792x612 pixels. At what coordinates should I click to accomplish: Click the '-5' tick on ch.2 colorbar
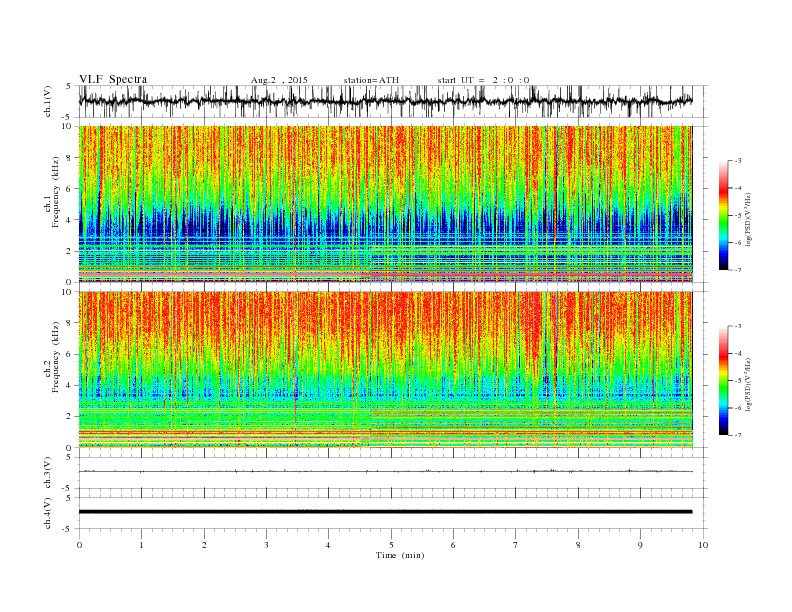click(x=738, y=381)
